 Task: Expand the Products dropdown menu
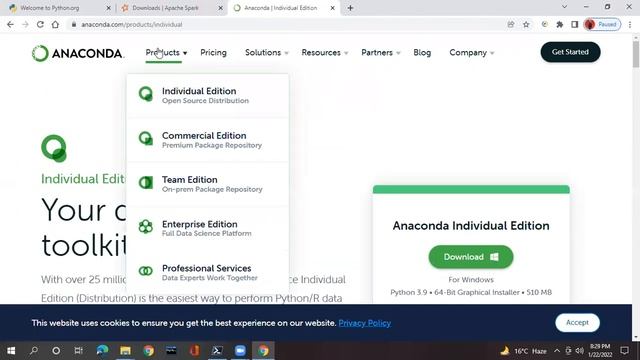coord(166,53)
